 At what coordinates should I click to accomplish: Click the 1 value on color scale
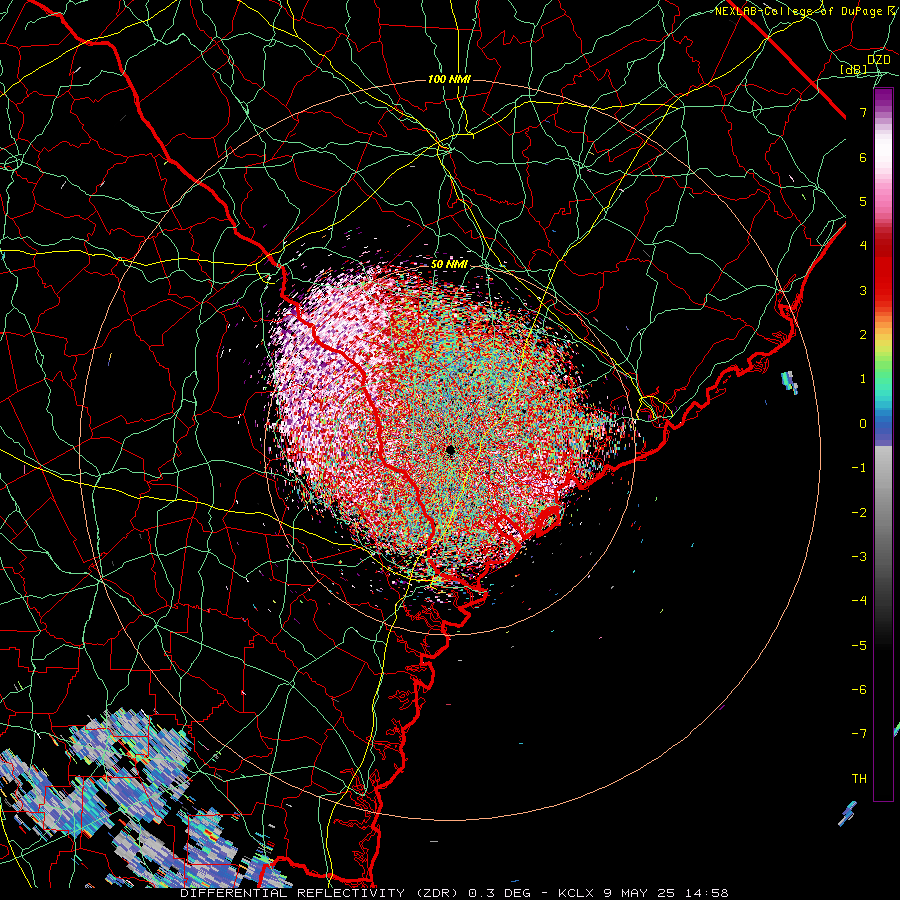863,379
